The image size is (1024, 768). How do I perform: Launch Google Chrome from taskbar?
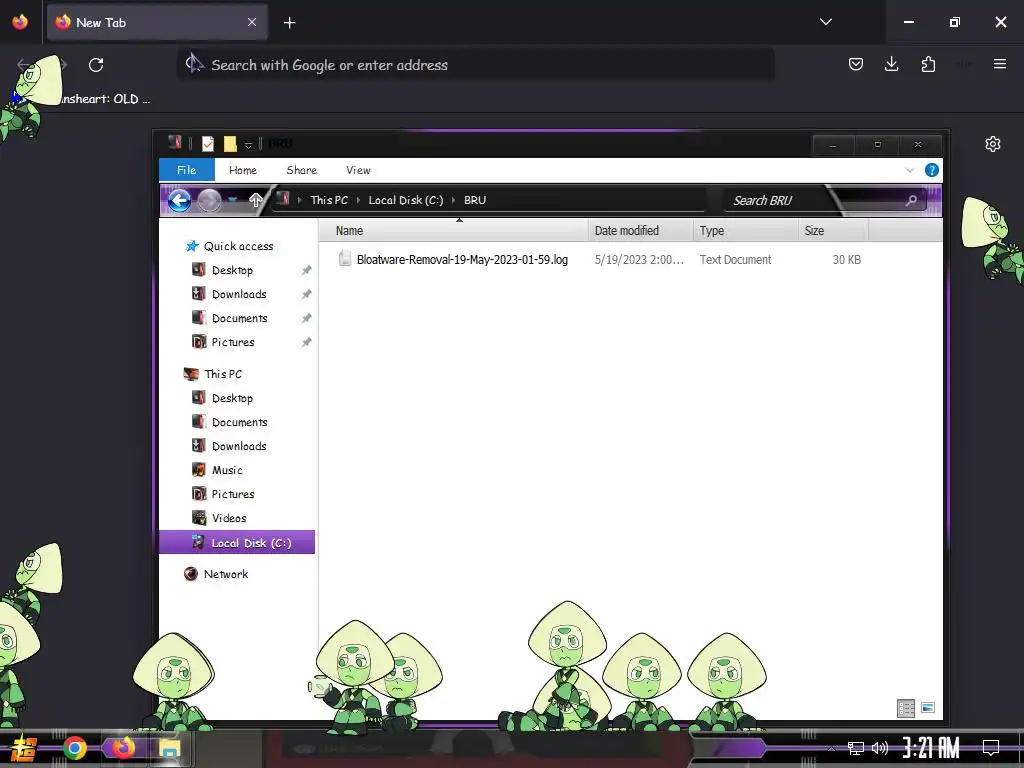point(74,748)
